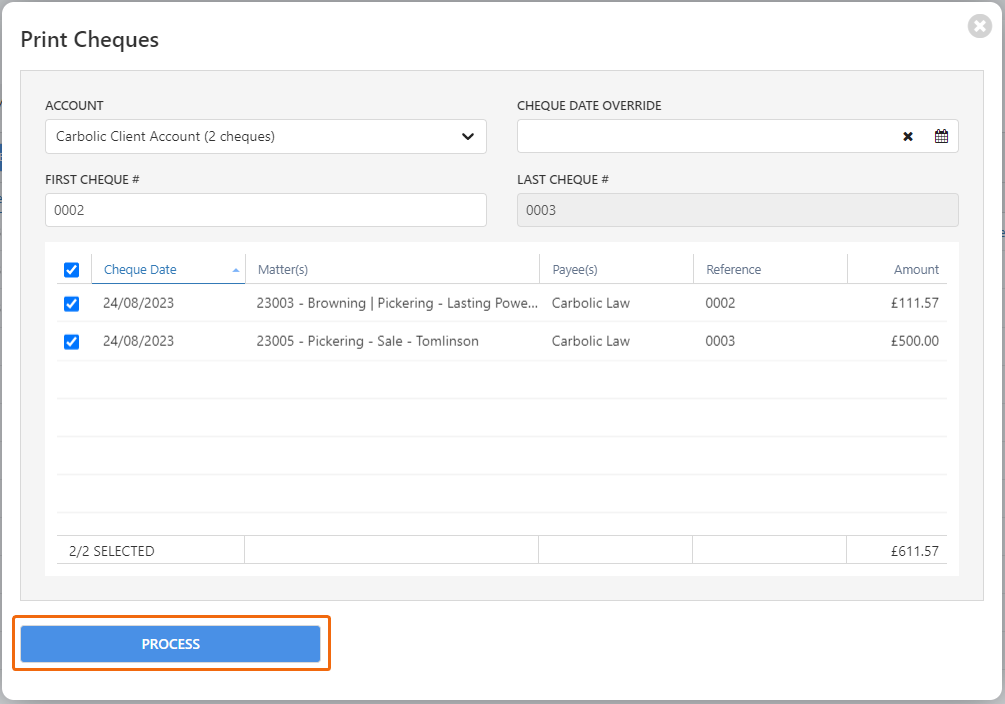Image resolution: width=1005 pixels, height=704 pixels.
Task: Sort by Matter(s) column header
Action: click(x=283, y=270)
